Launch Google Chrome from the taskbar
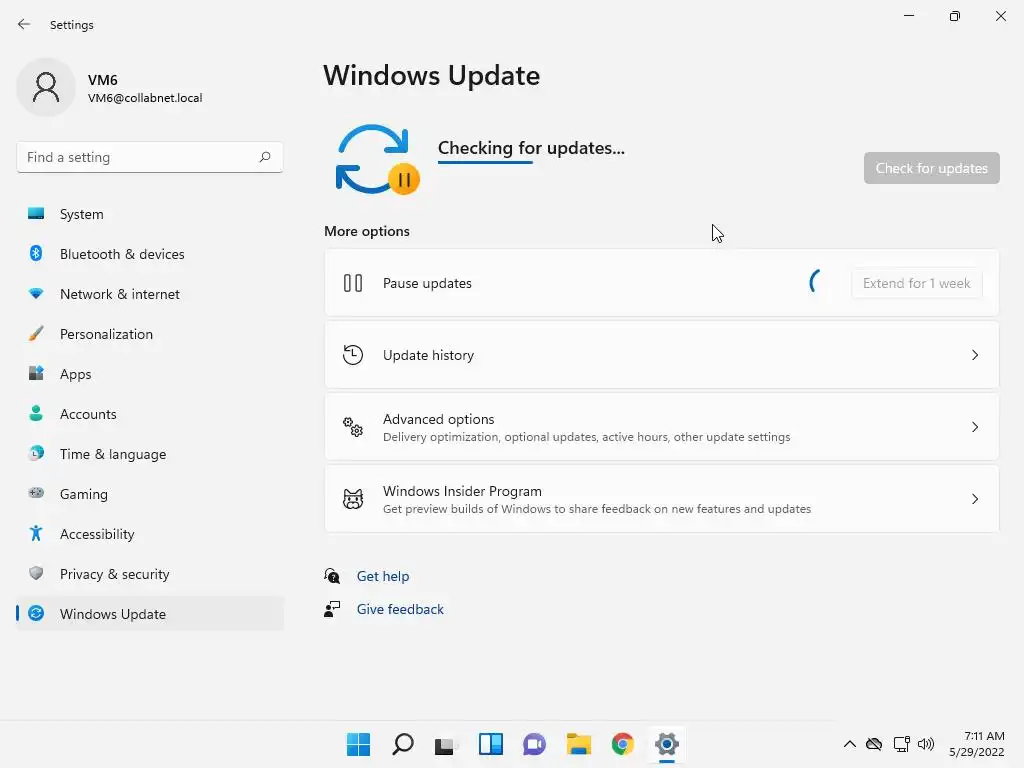1024x768 pixels. [622, 744]
